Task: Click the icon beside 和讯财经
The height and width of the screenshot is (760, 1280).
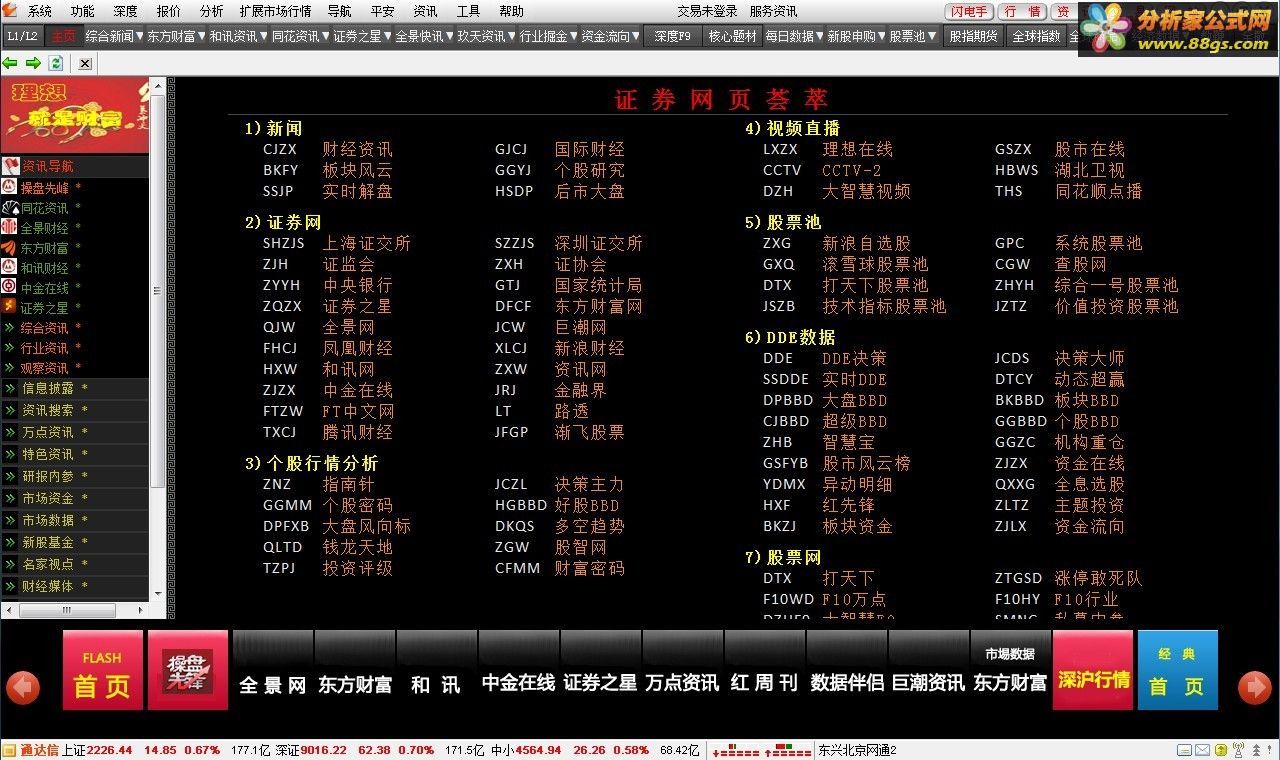Action: click(10, 267)
